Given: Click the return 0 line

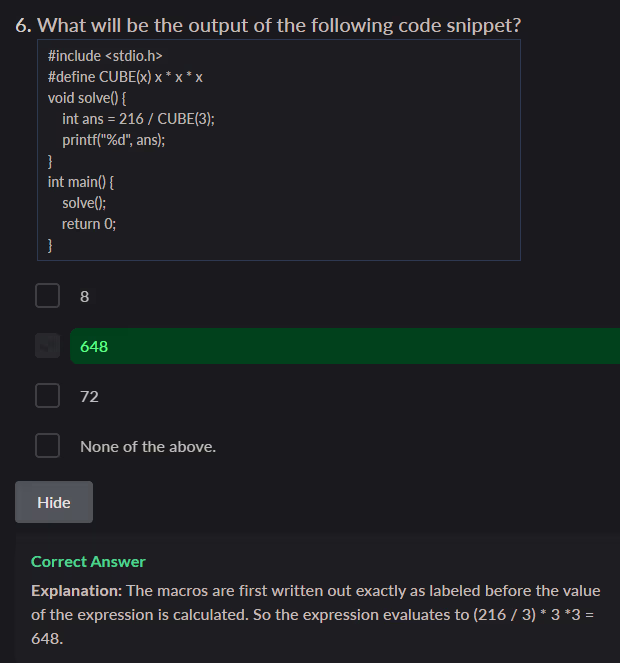Looking at the screenshot, I should coord(89,224).
